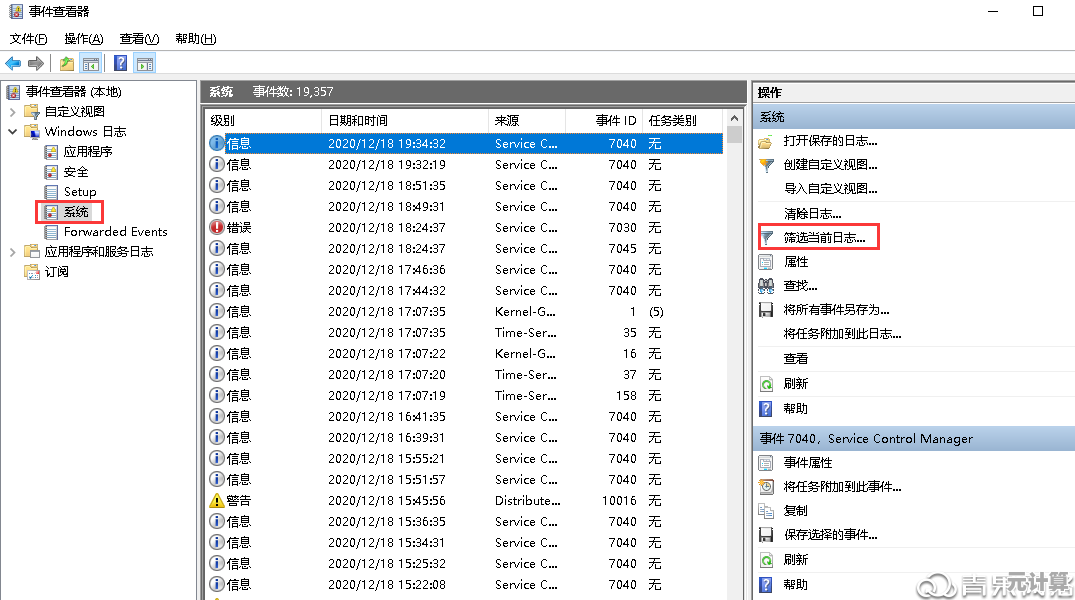Click the Back arrow toolbar icon

pyautogui.click(x=13, y=64)
